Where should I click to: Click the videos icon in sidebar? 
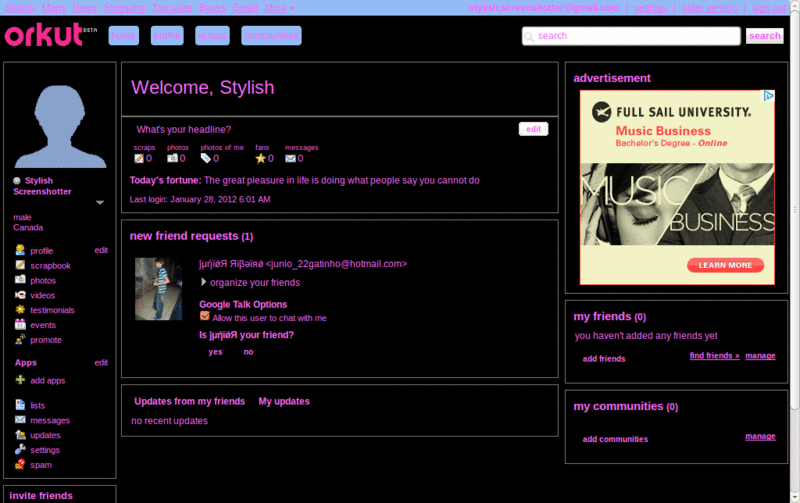tap(20, 294)
